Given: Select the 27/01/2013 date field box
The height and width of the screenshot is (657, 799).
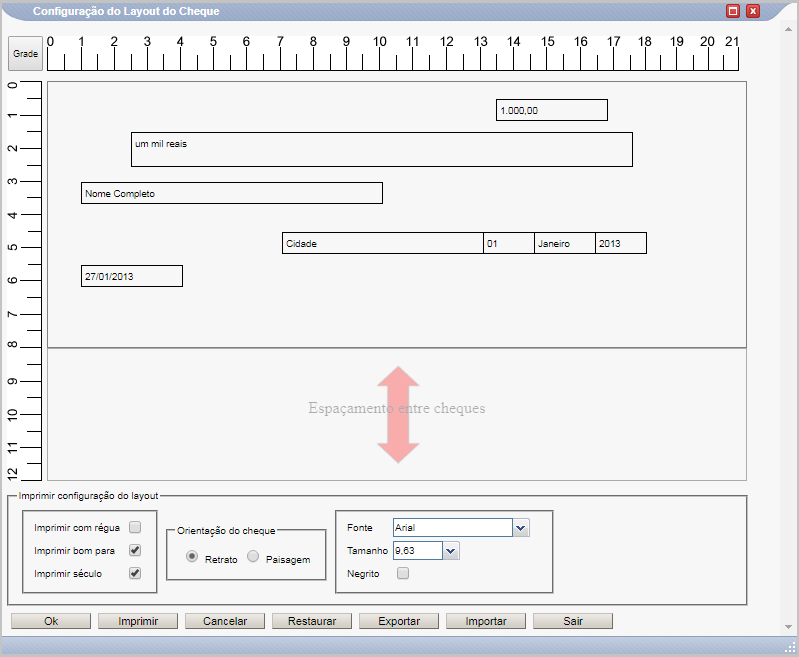Looking at the screenshot, I should click(131, 276).
